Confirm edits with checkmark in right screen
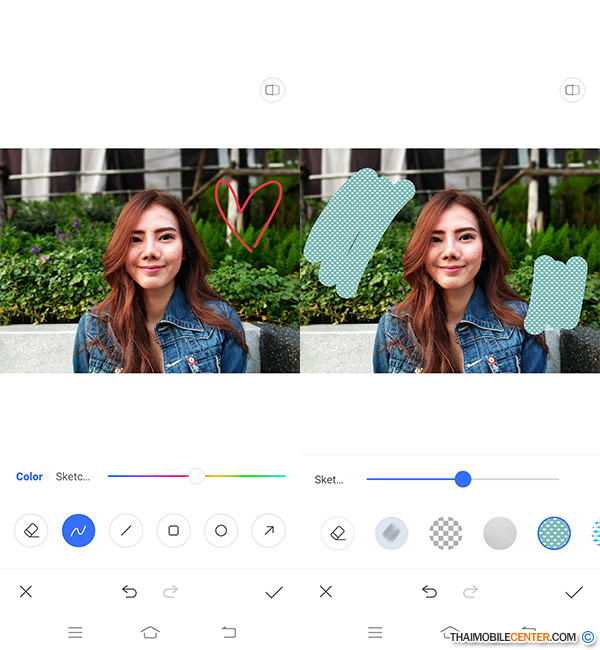 pos(574,592)
